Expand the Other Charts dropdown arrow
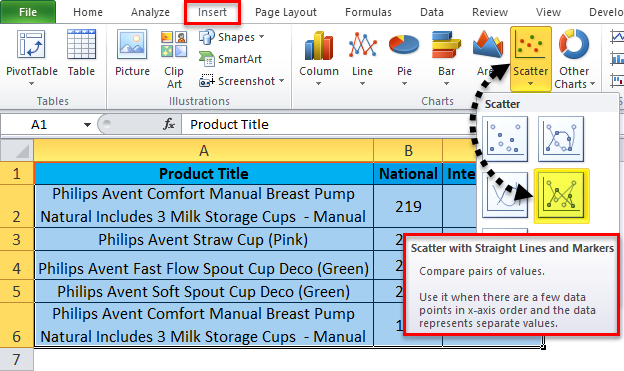 (592, 84)
